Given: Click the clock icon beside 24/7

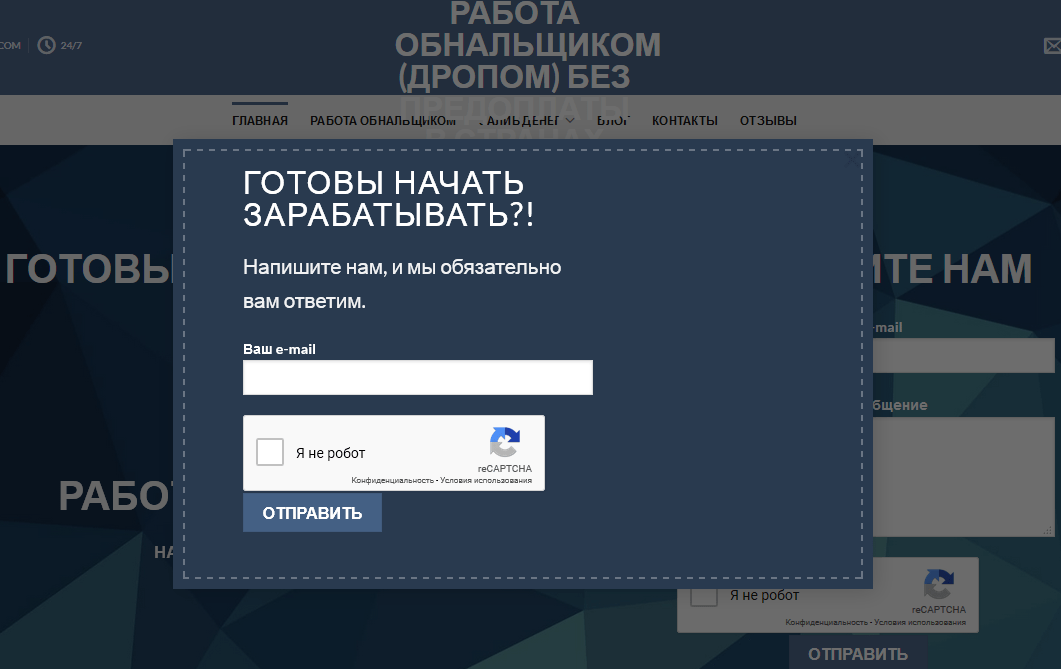Looking at the screenshot, I should click(x=46, y=45).
